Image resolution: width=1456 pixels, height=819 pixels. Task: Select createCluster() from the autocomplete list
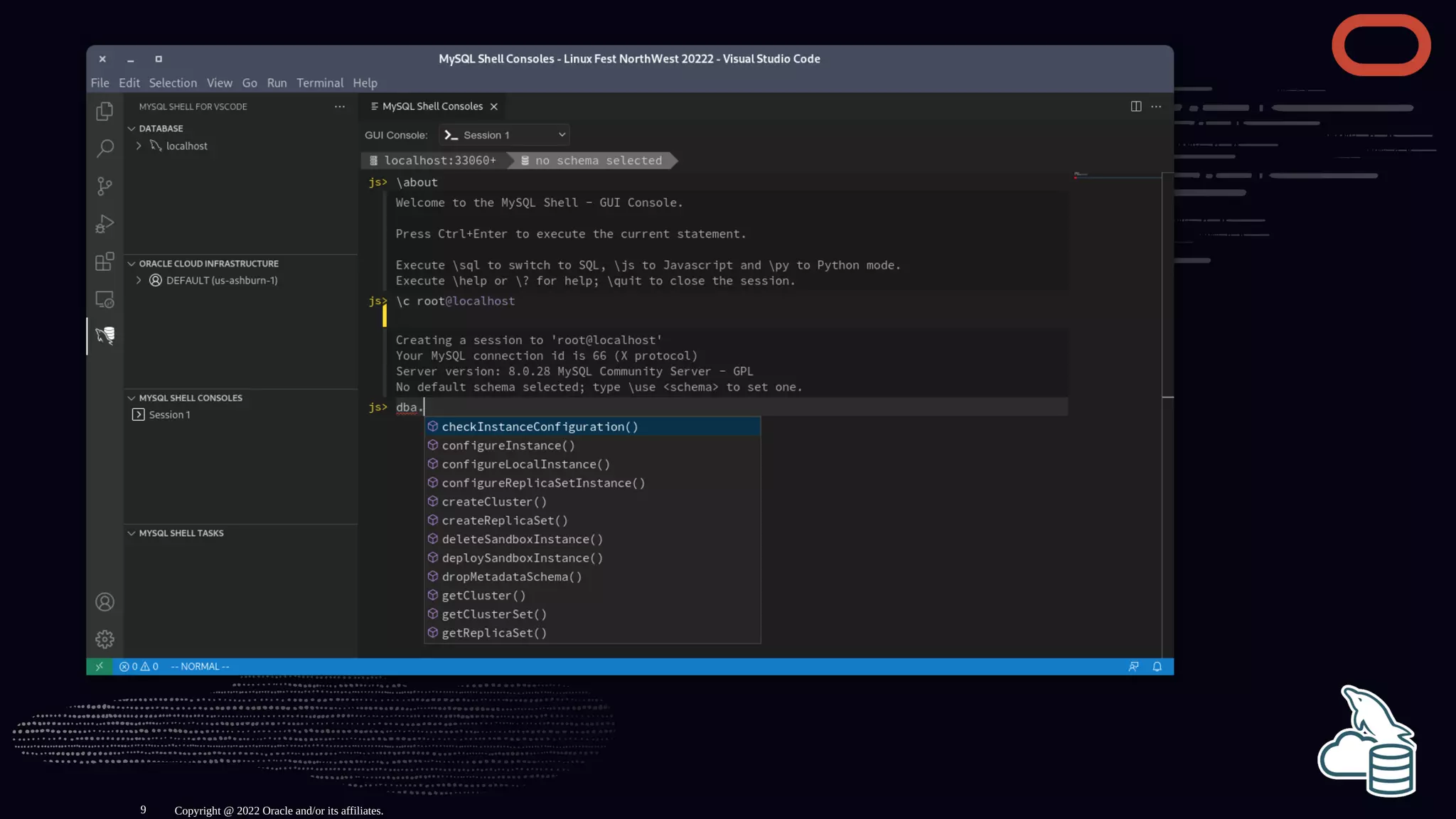pyautogui.click(x=494, y=502)
